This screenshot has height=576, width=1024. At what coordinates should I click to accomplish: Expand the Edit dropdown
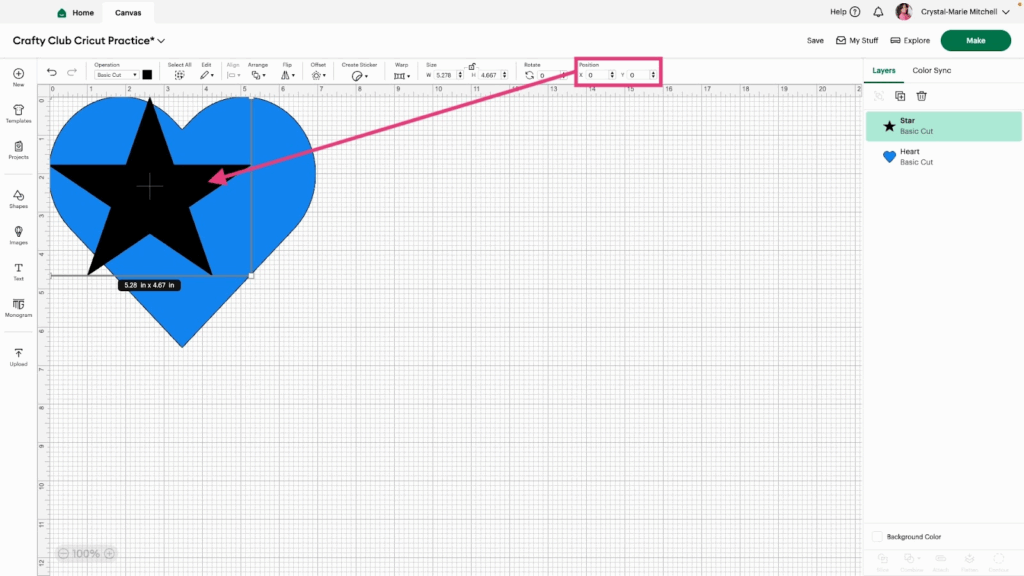[207, 75]
